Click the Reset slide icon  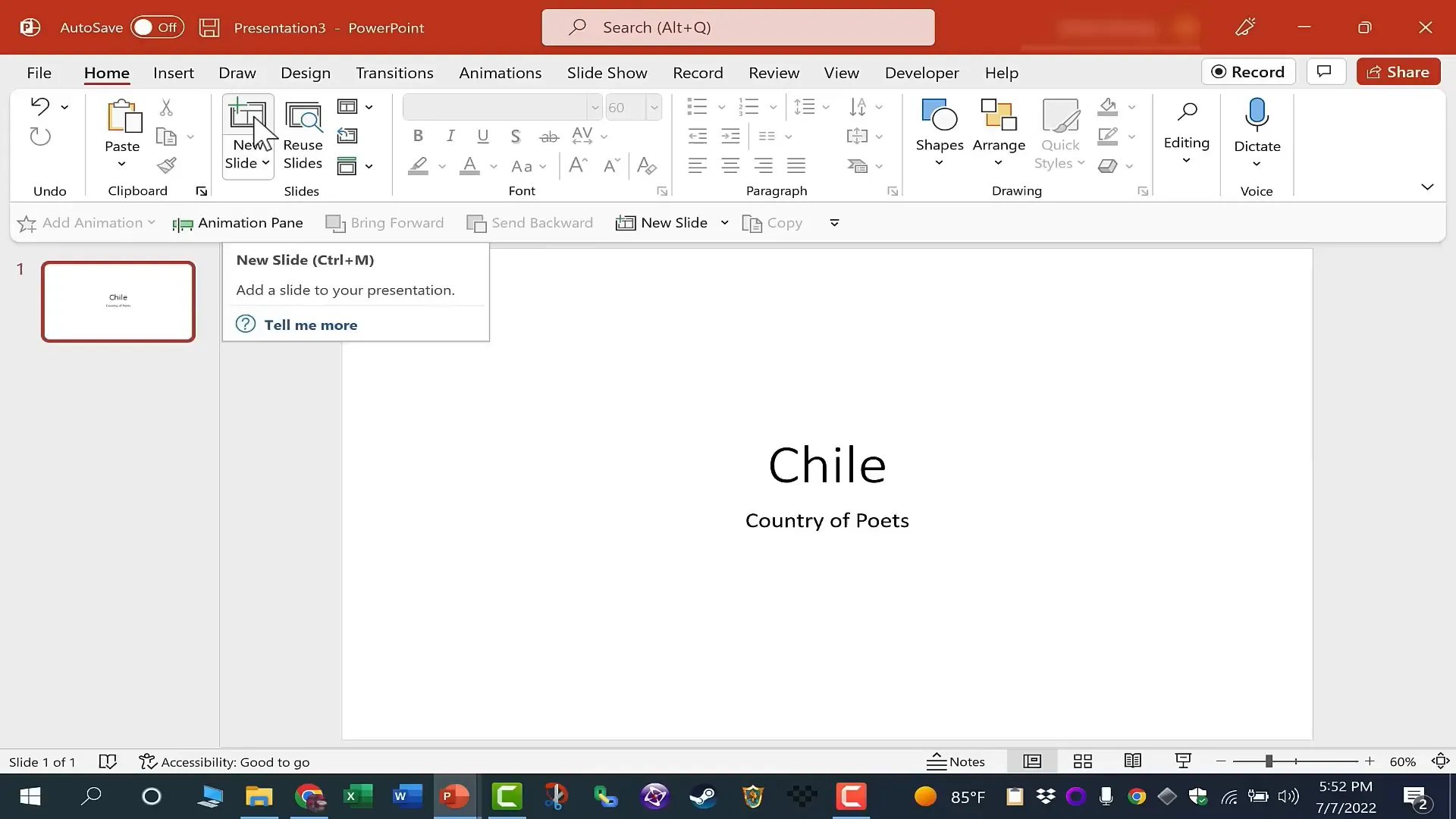pos(347,136)
